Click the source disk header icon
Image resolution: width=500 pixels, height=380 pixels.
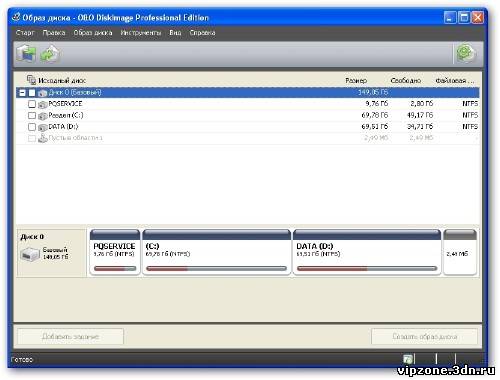point(31,80)
